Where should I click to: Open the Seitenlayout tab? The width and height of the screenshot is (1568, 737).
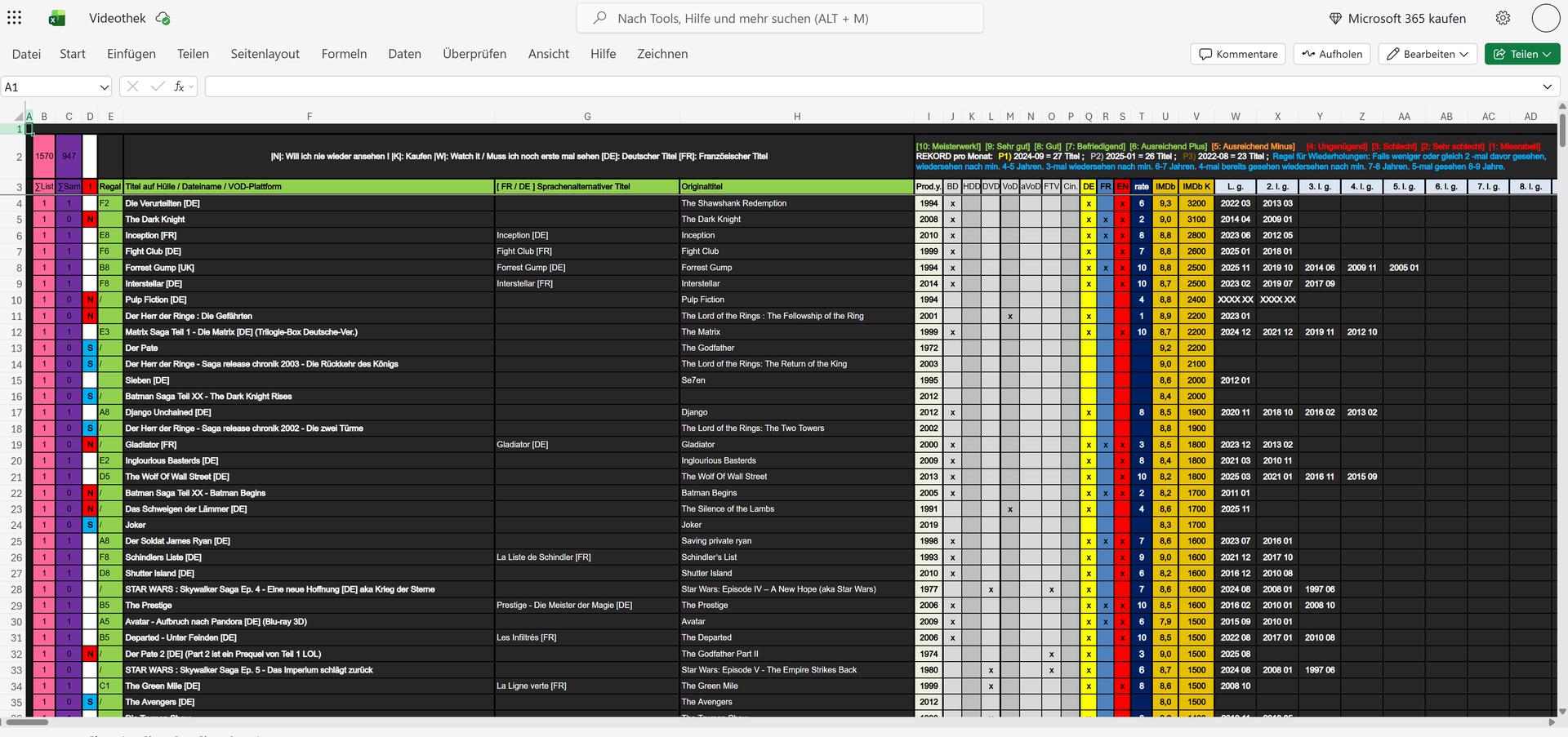[x=265, y=54]
